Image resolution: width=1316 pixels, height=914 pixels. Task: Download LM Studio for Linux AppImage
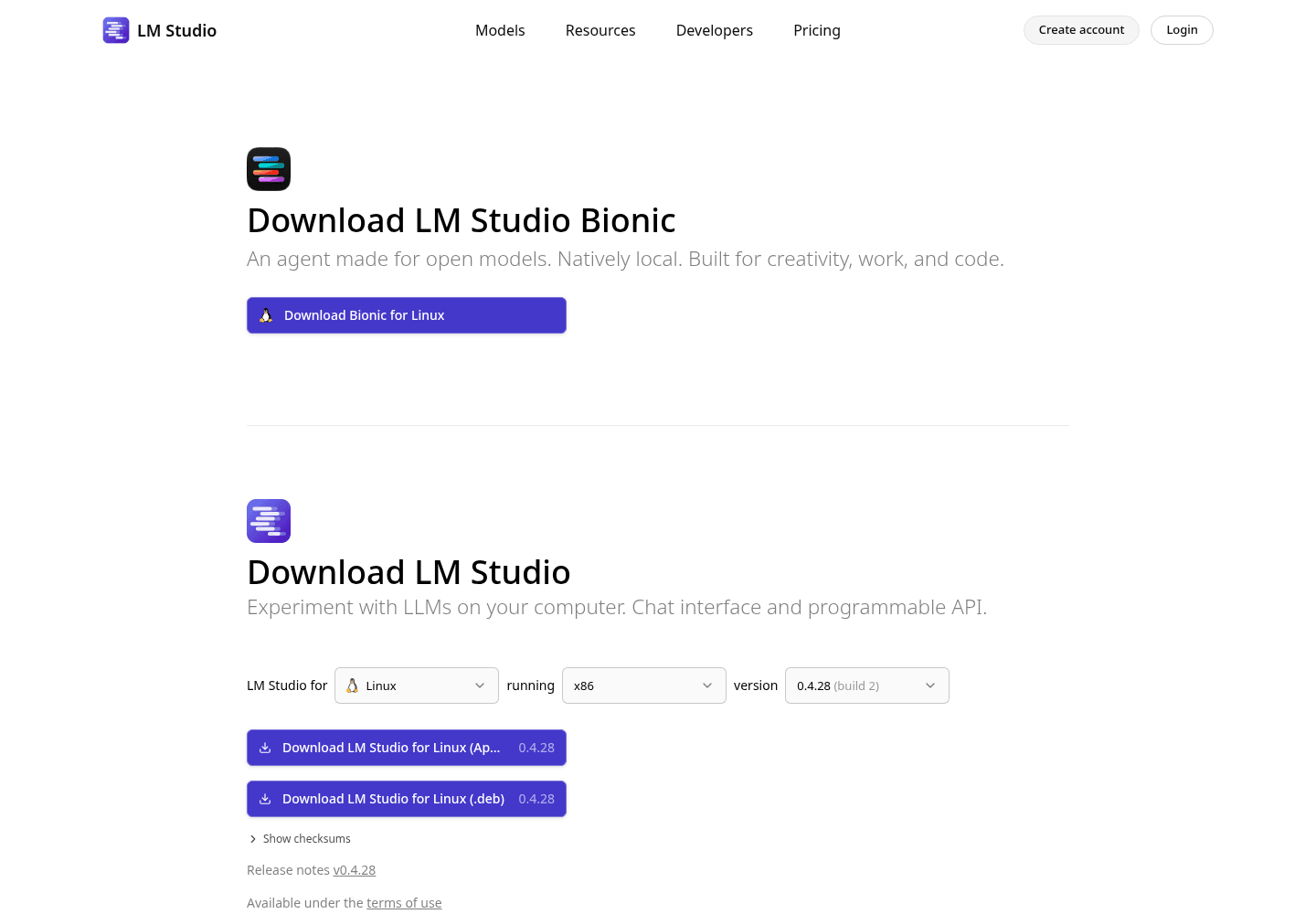pos(407,748)
